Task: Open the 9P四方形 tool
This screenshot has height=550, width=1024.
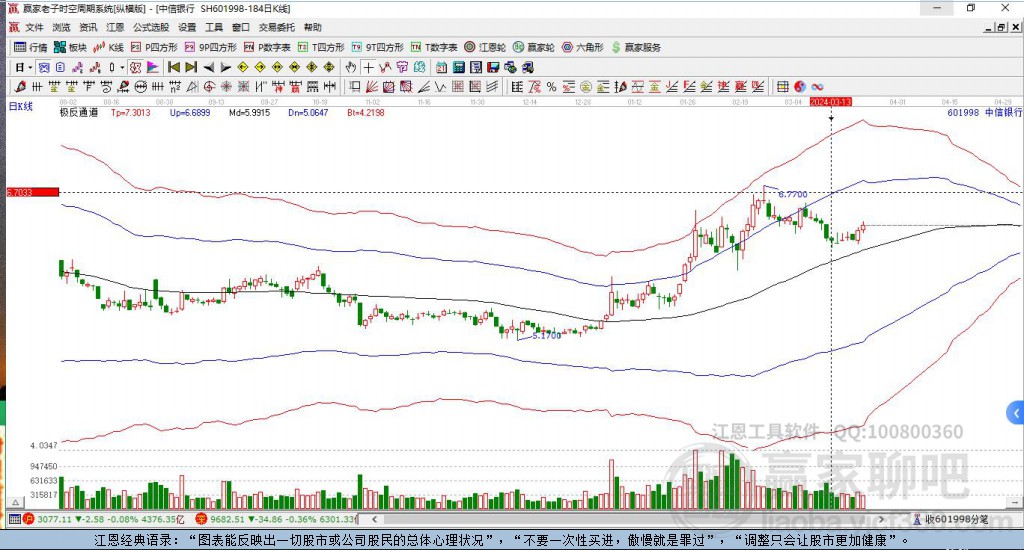Action: [x=210, y=47]
